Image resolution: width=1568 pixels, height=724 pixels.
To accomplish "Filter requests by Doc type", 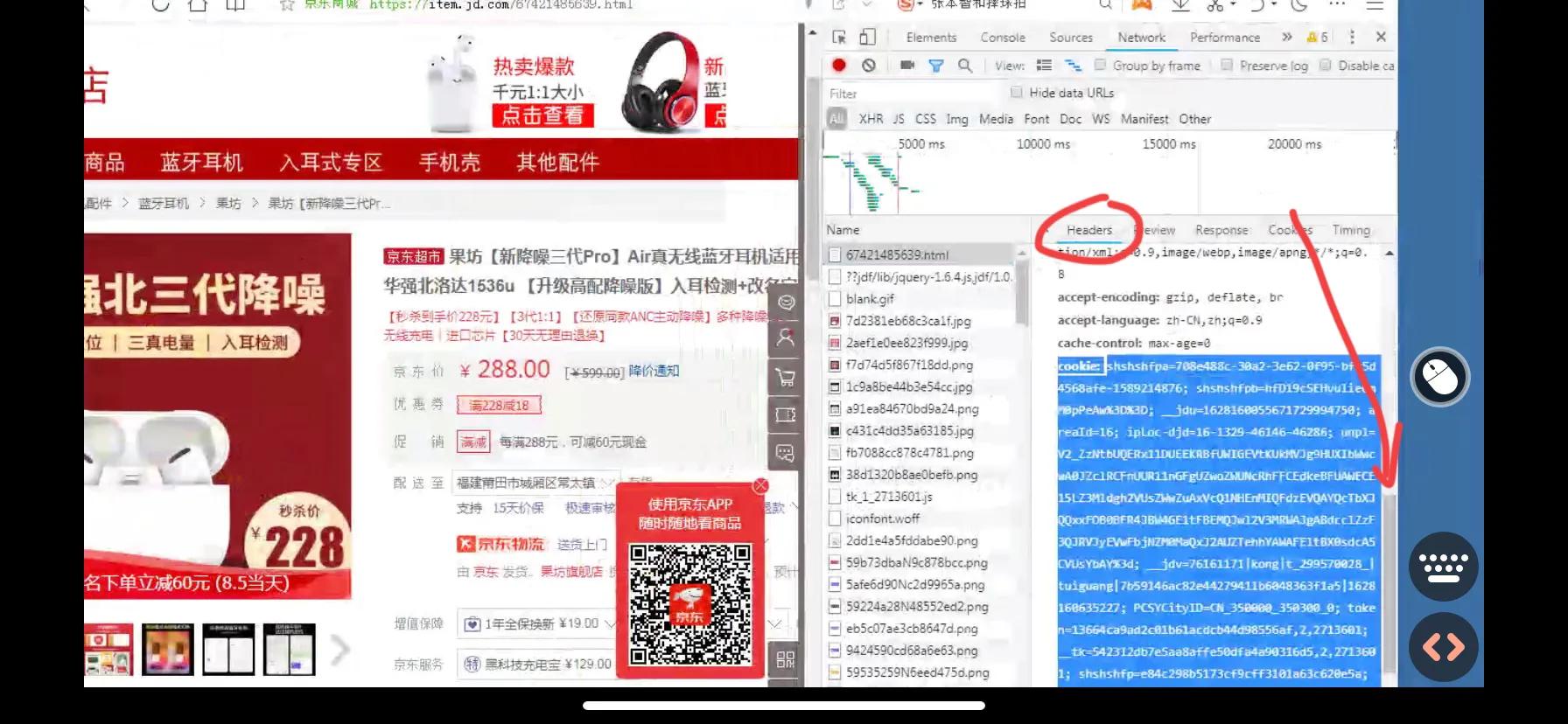I will tap(1070, 119).
